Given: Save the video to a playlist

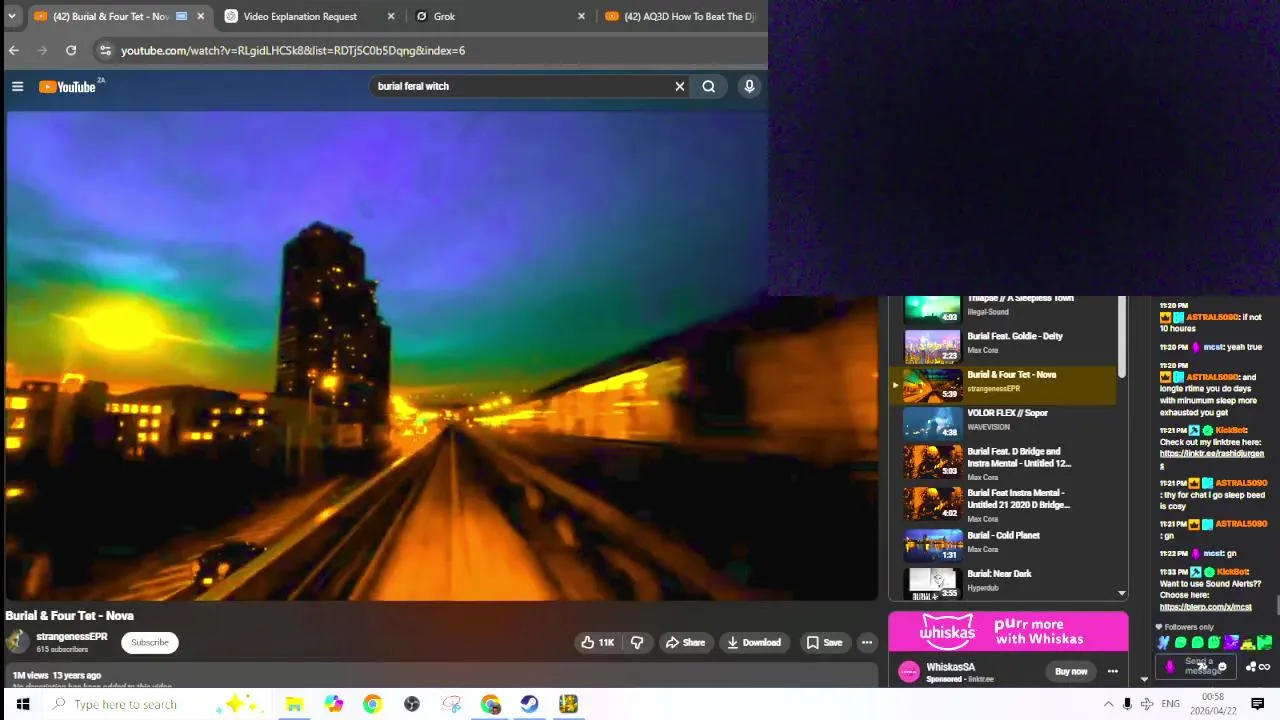Looking at the screenshot, I should click(825, 643).
